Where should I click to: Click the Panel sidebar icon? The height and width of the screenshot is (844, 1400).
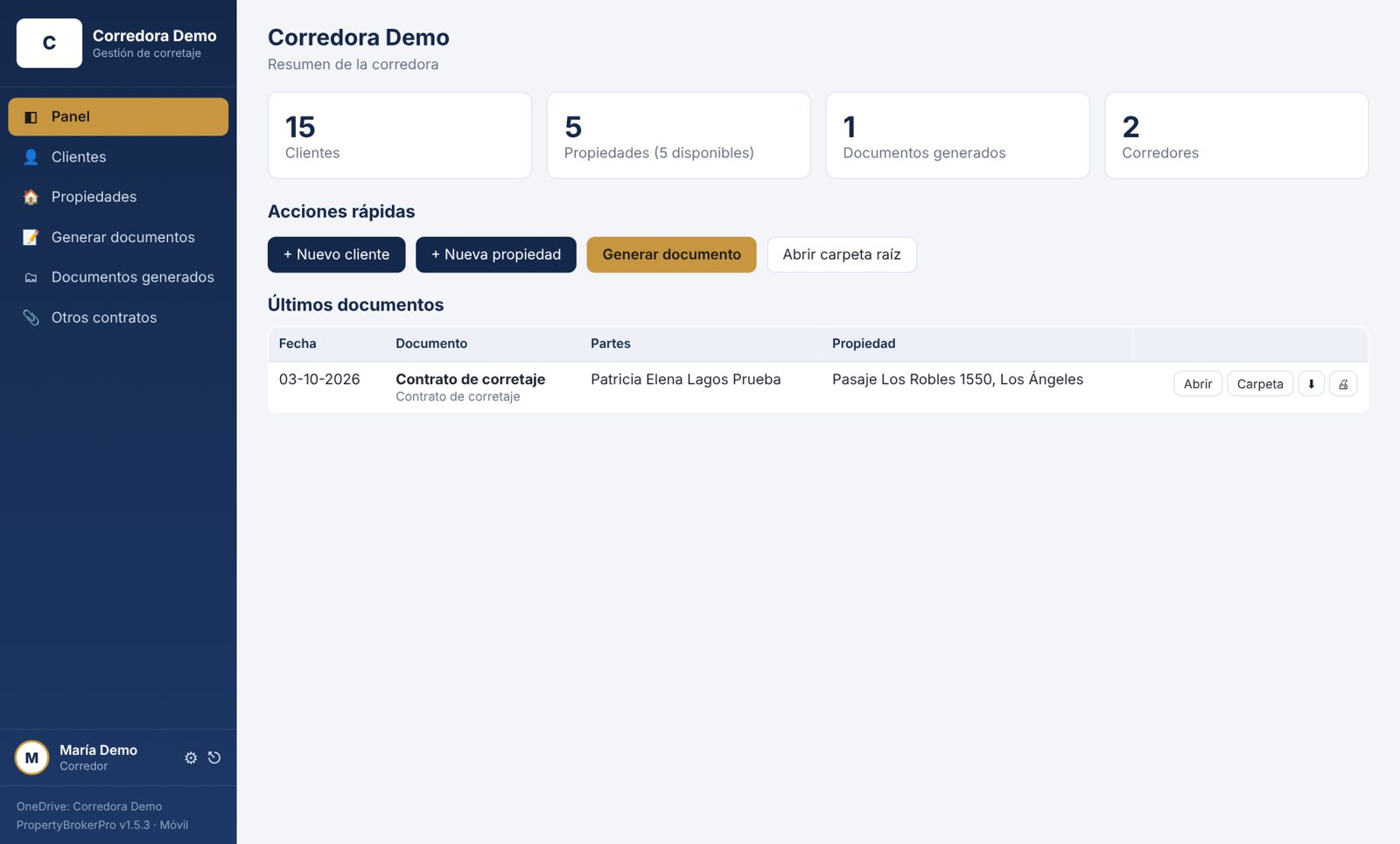point(31,117)
